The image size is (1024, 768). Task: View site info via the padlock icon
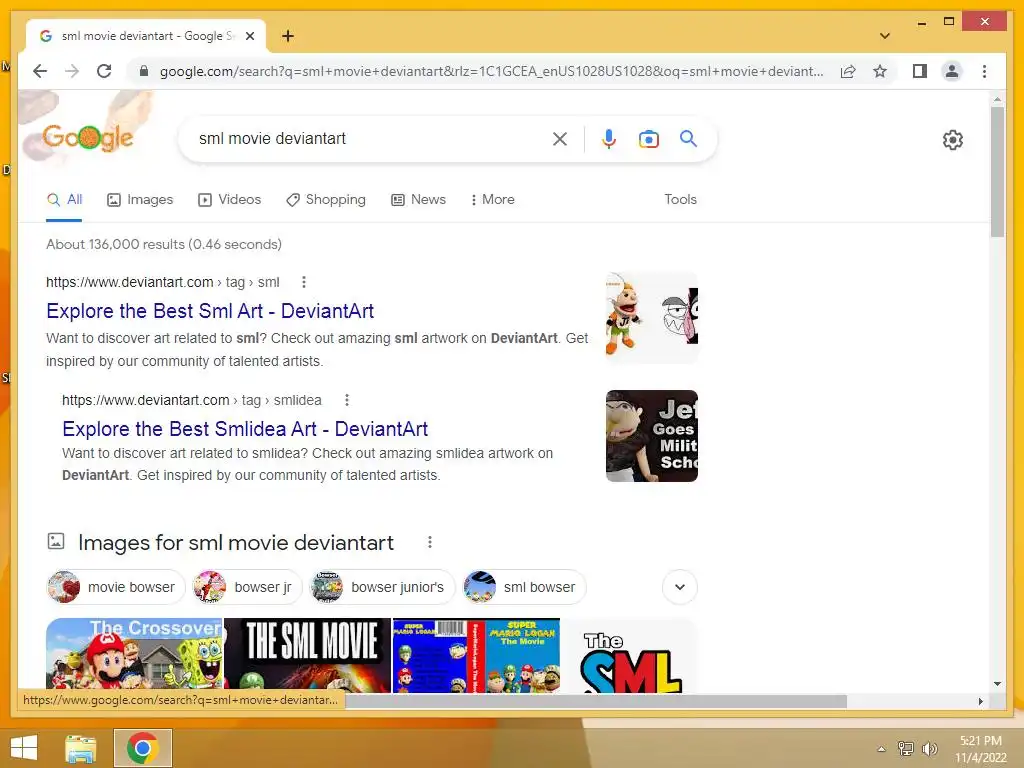tap(144, 71)
